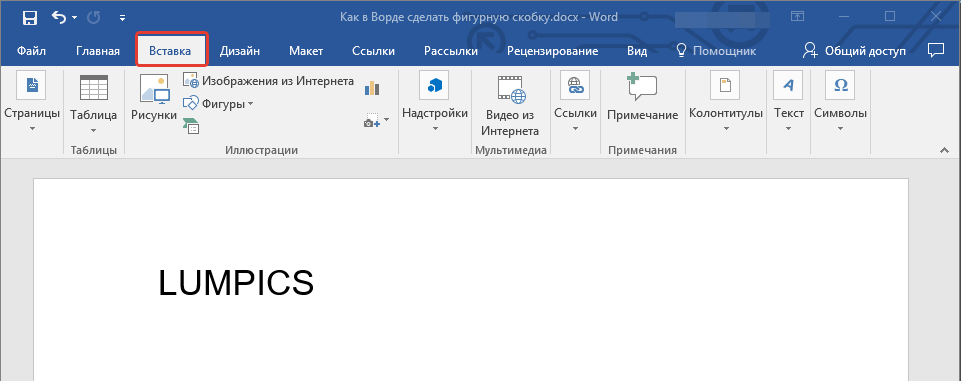Open the Колонтитулы header-footer dropdown
961x381 pixels.
click(726, 103)
